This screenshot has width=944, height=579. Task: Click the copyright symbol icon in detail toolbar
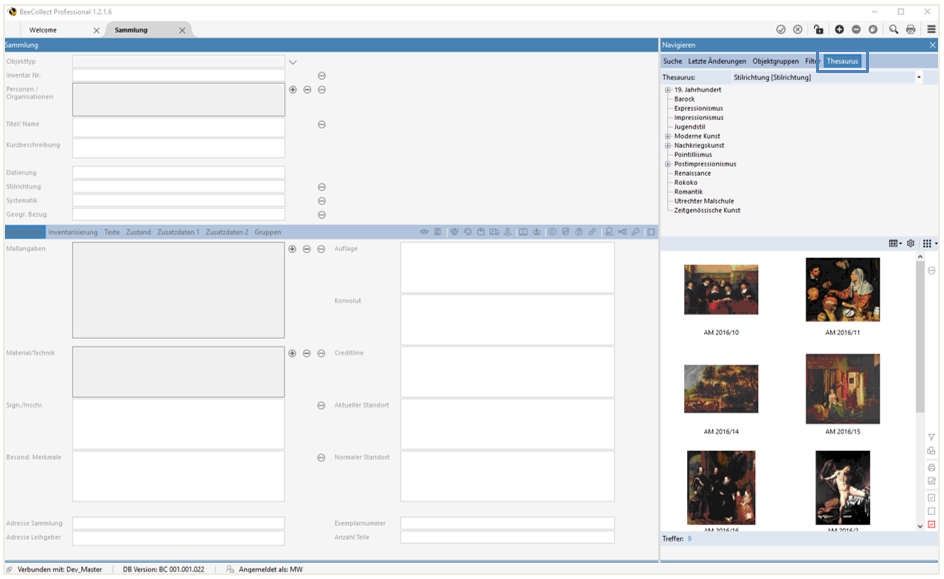(552, 232)
